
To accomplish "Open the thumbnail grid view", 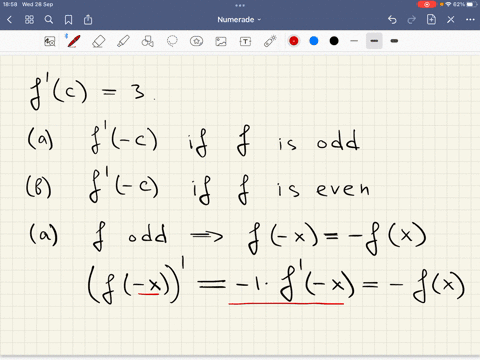I will [x=29, y=20].
